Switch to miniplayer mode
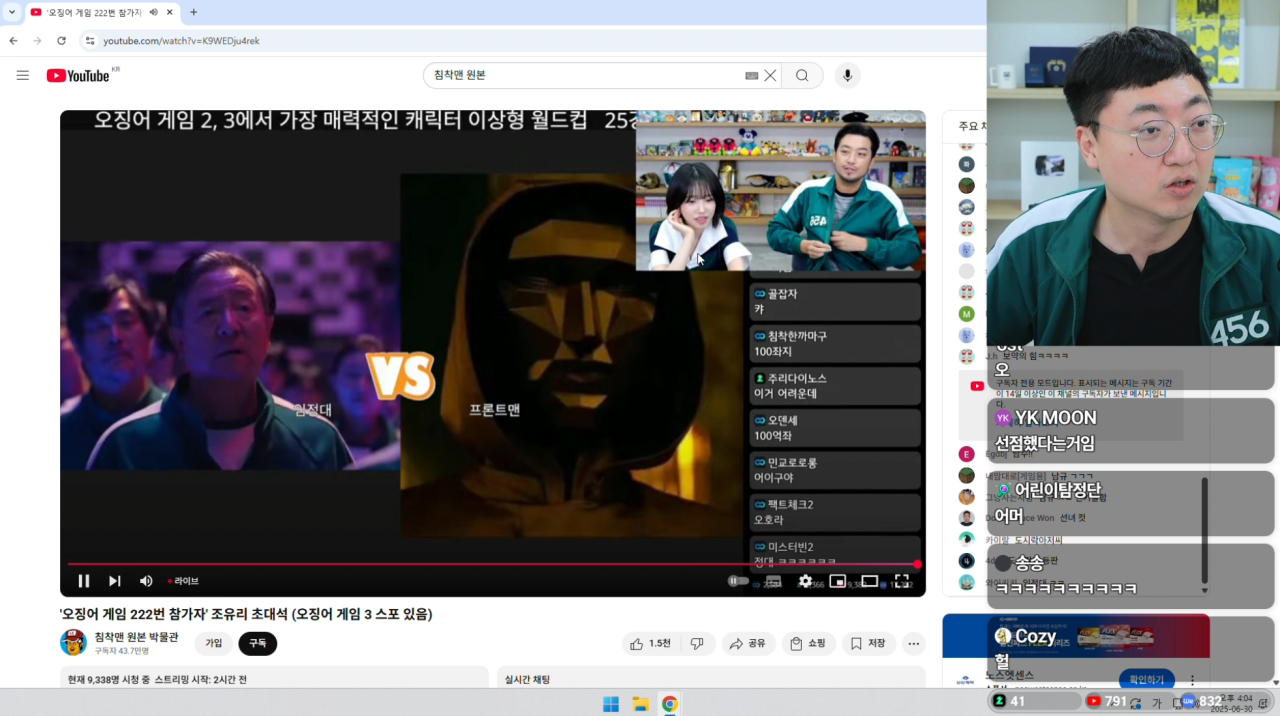The height and width of the screenshot is (716, 1280). (838, 581)
